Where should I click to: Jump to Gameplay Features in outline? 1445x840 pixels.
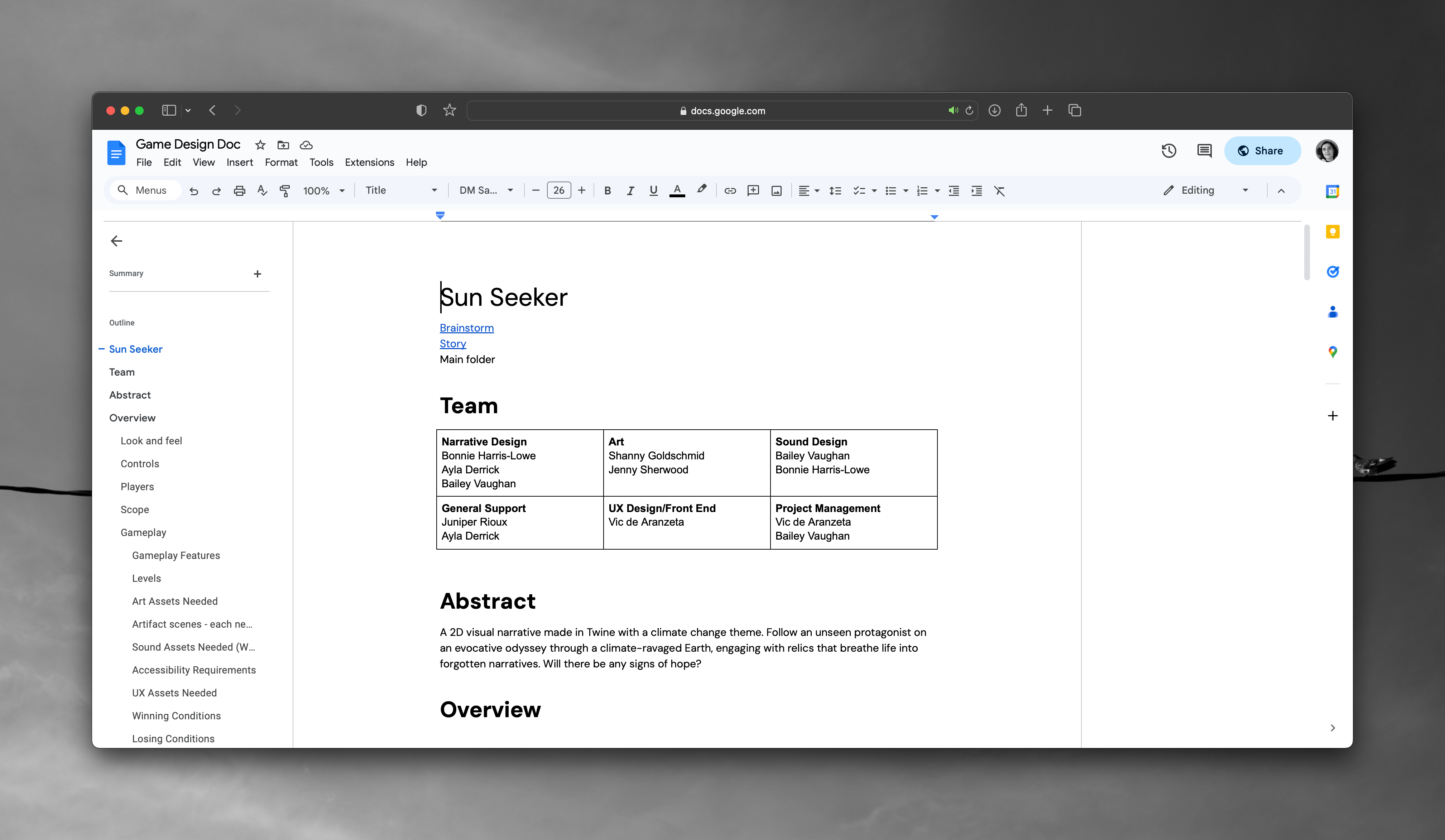176,555
